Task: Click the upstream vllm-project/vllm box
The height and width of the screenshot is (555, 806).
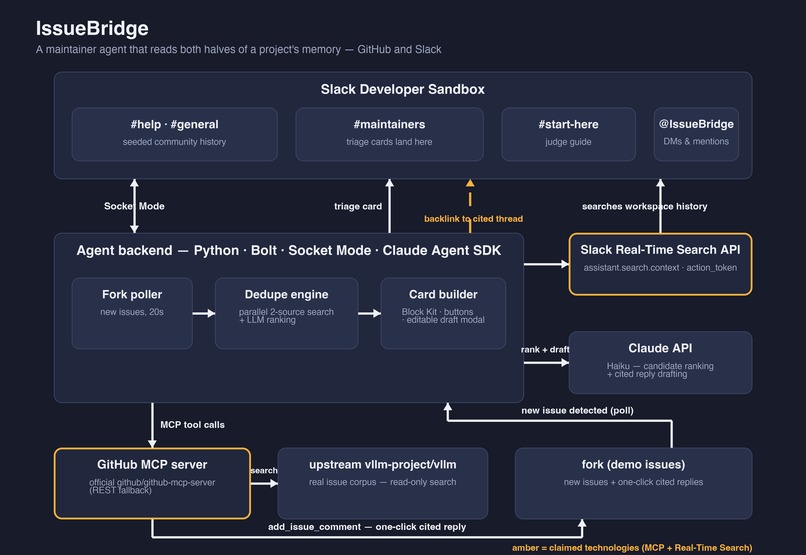Action: [x=382, y=483]
